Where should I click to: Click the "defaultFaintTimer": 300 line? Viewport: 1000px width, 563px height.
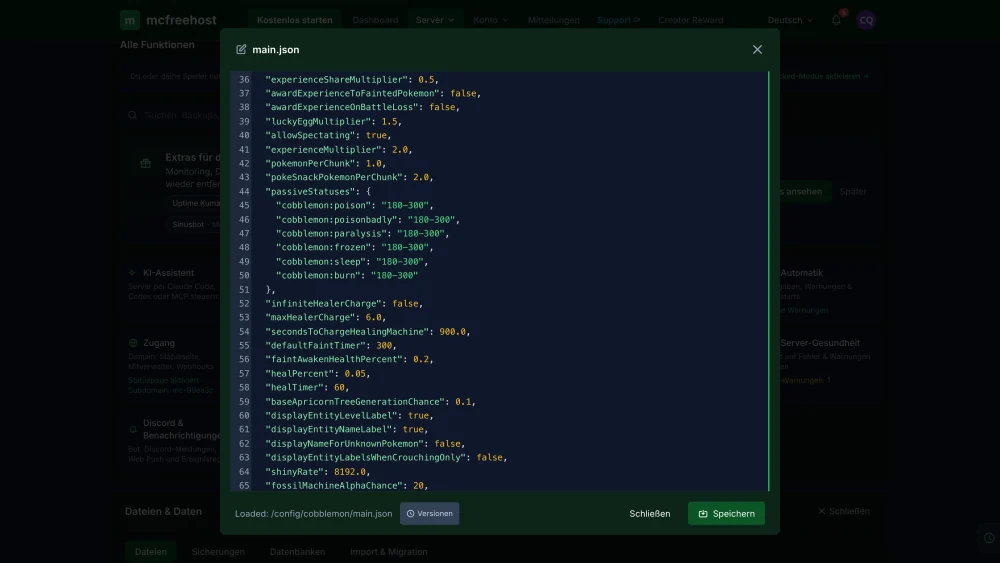coord(330,346)
